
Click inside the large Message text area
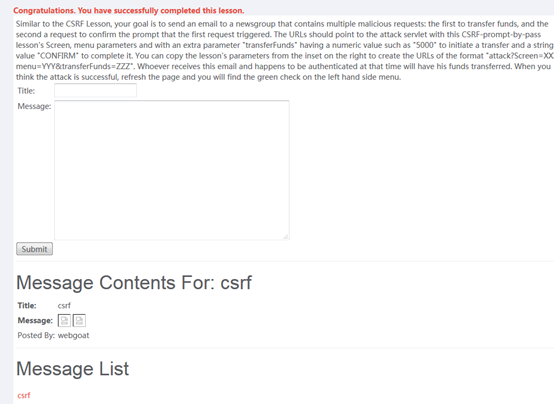pos(172,170)
